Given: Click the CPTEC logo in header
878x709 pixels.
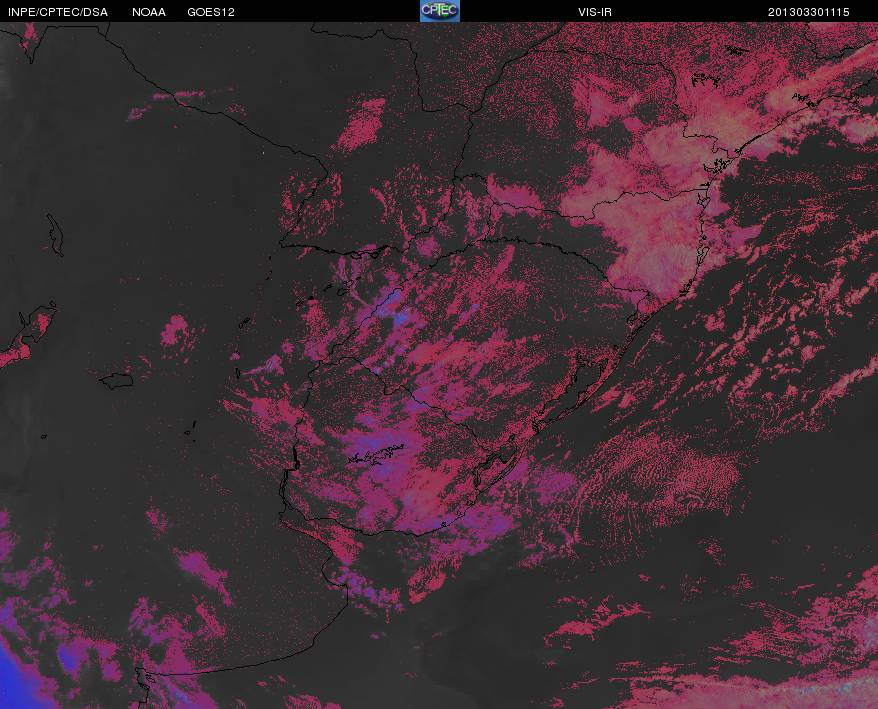Looking at the screenshot, I should tap(440, 11).
